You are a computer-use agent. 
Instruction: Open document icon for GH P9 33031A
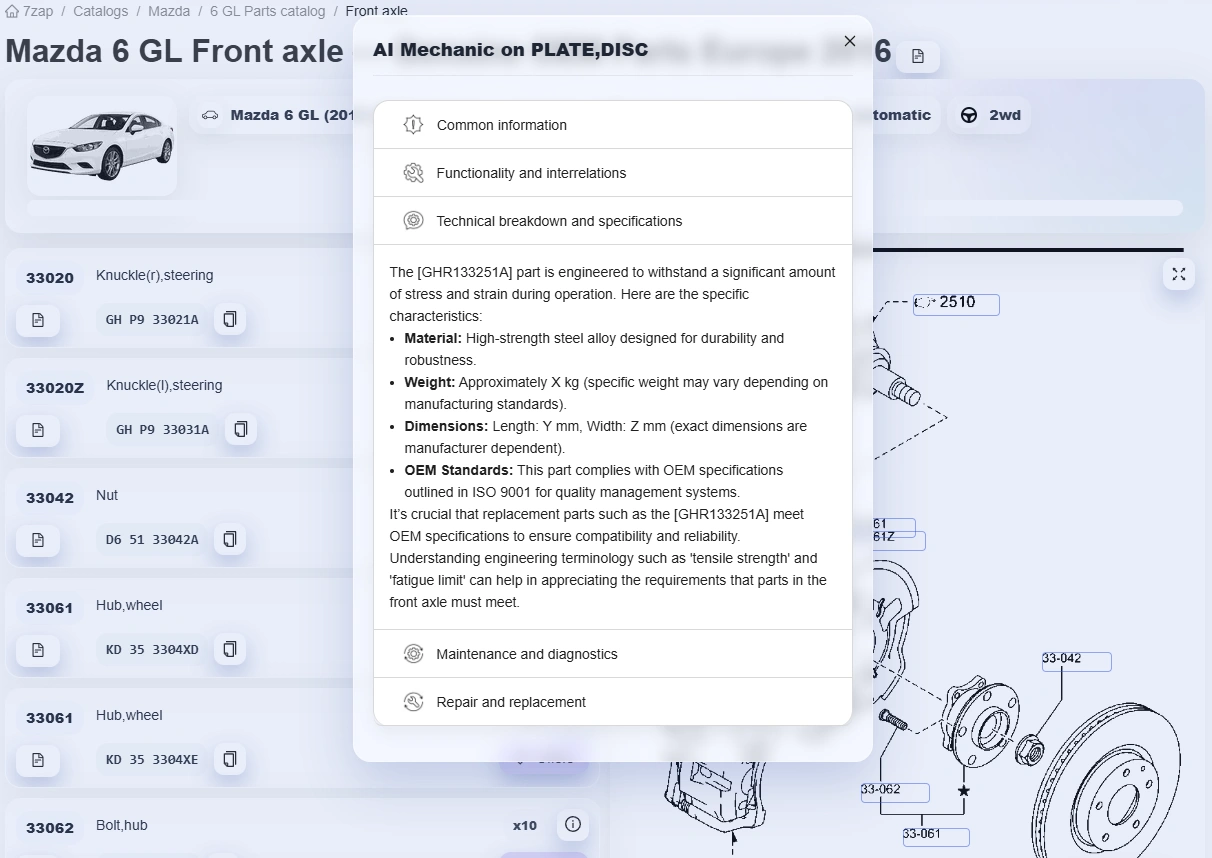click(38, 430)
